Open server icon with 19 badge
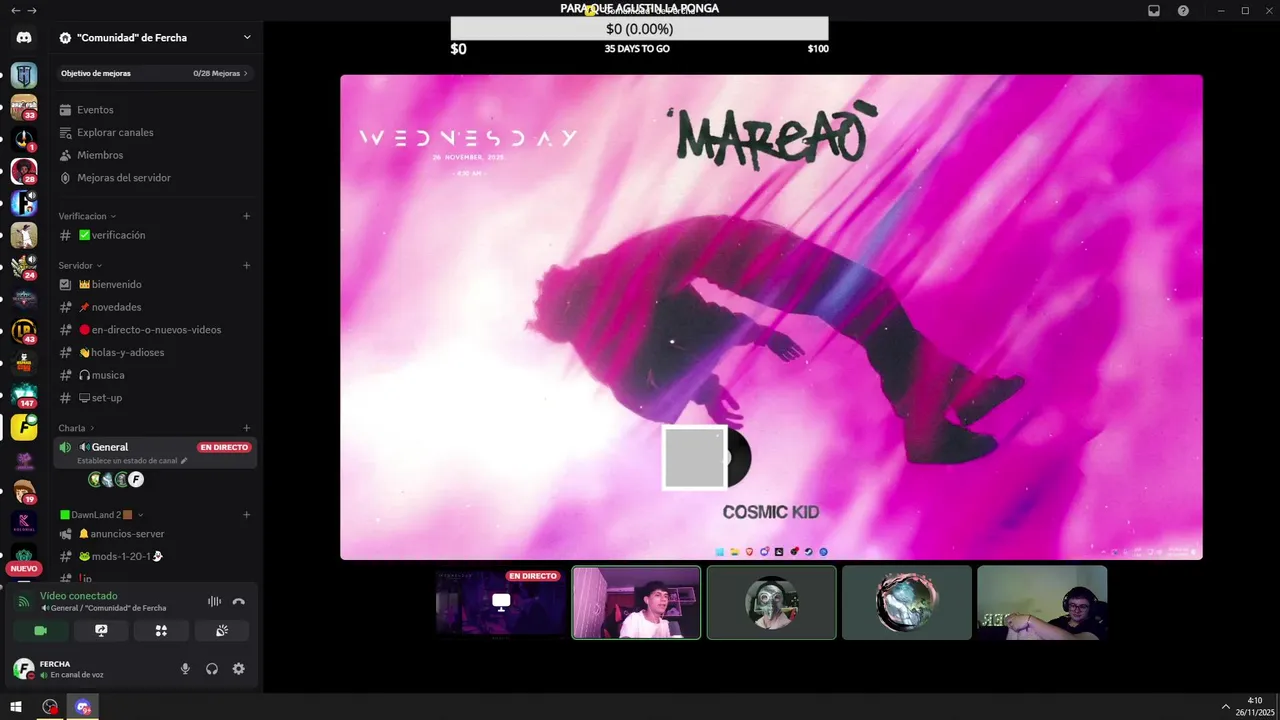This screenshot has height=720, width=1280. [24, 491]
